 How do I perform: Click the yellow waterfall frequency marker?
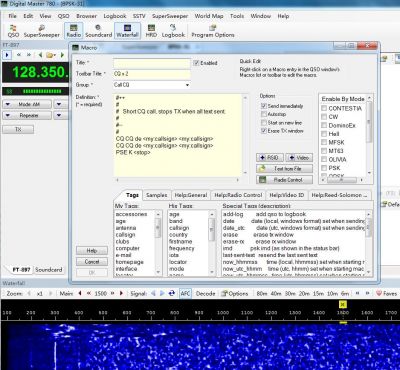coord(343,304)
